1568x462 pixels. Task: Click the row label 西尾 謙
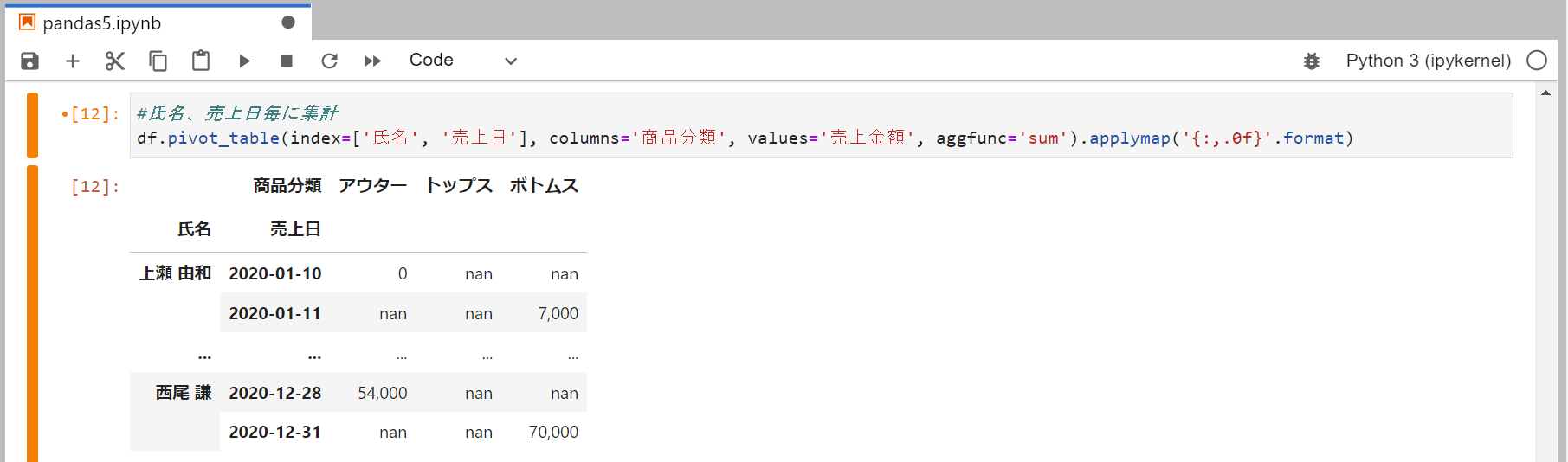pyautogui.click(x=184, y=393)
